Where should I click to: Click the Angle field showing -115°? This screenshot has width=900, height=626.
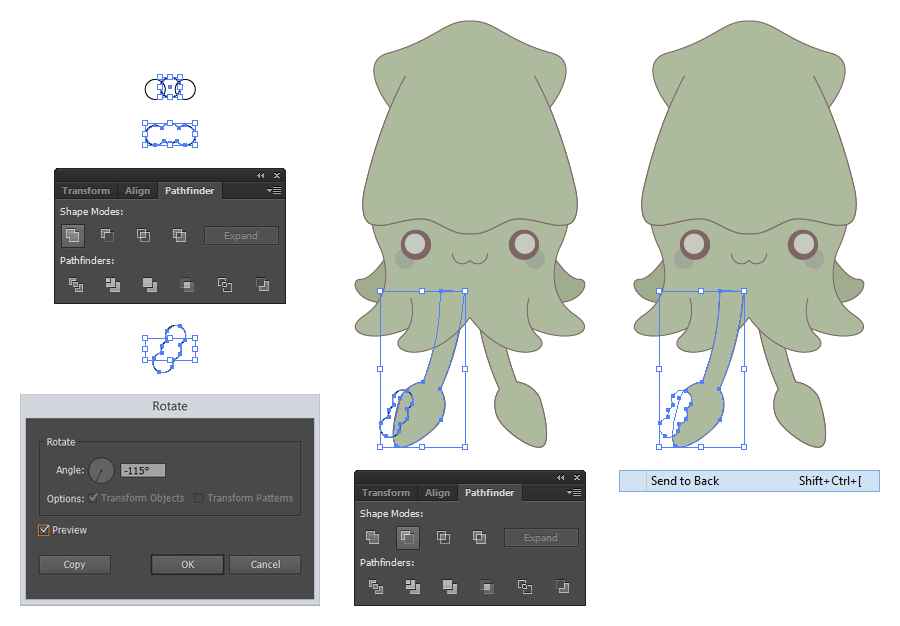click(143, 471)
